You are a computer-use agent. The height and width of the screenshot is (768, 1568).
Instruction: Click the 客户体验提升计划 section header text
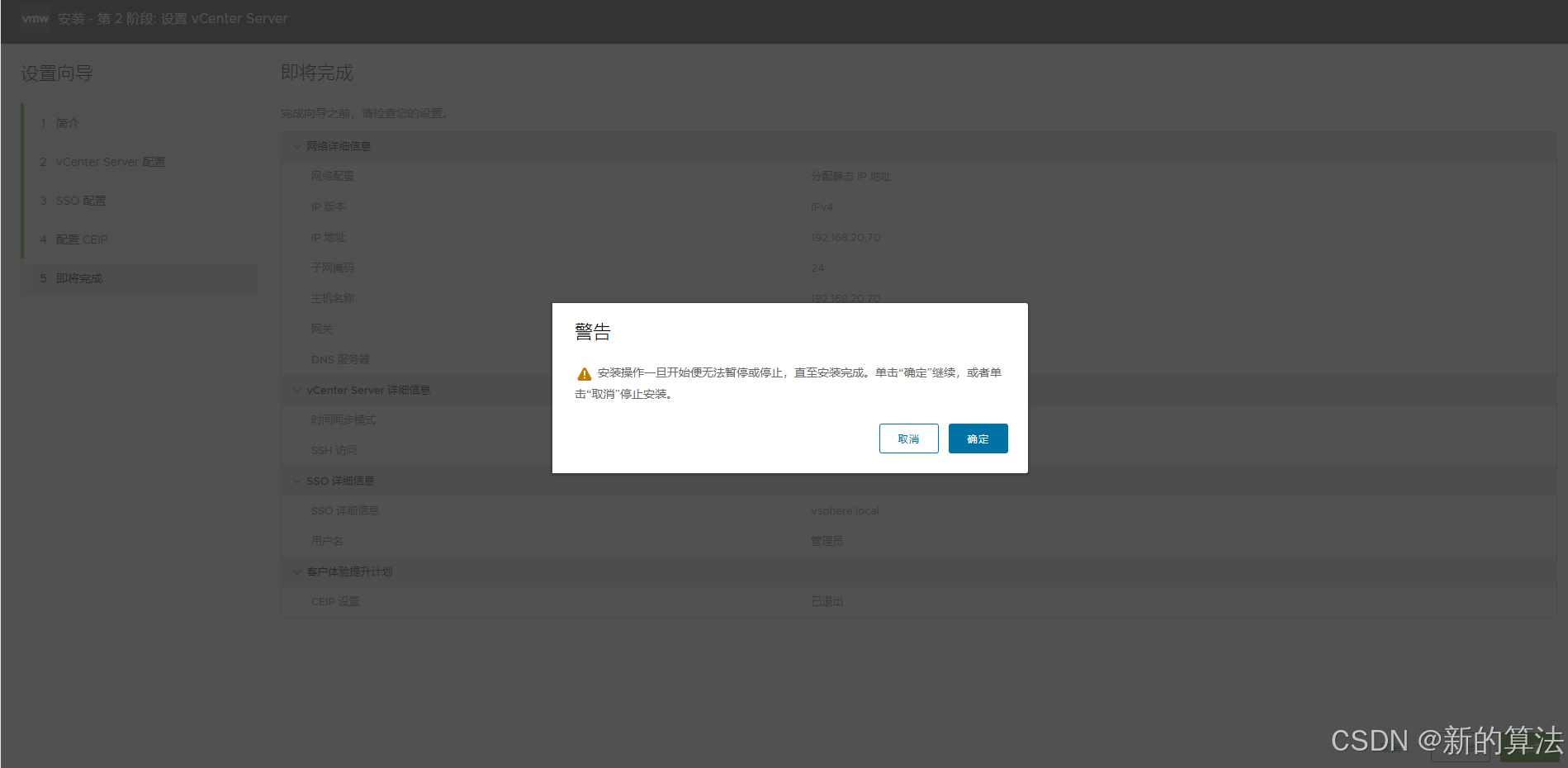349,571
